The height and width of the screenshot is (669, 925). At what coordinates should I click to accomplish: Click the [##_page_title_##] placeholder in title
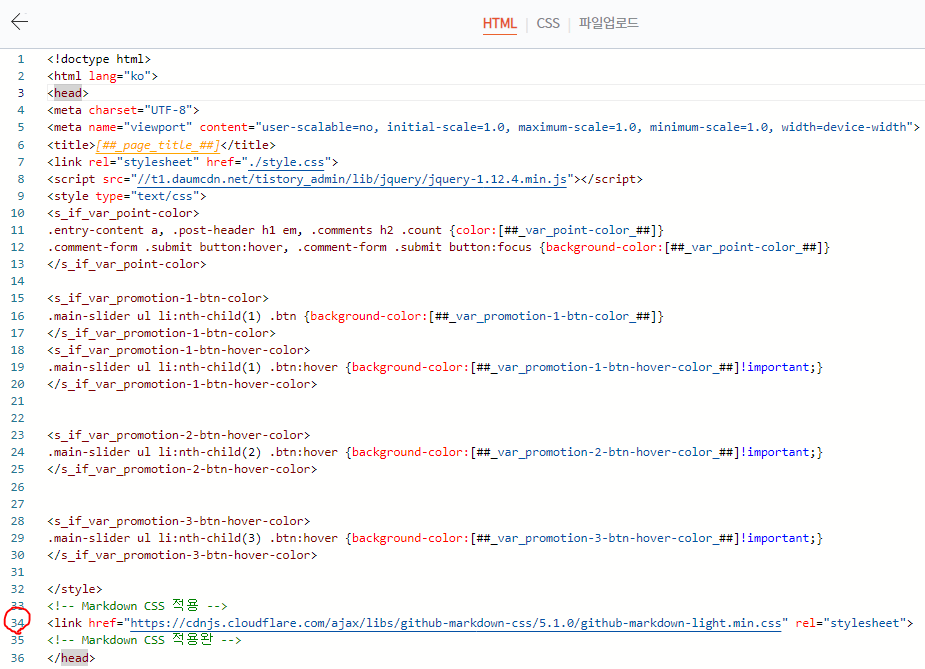158,145
